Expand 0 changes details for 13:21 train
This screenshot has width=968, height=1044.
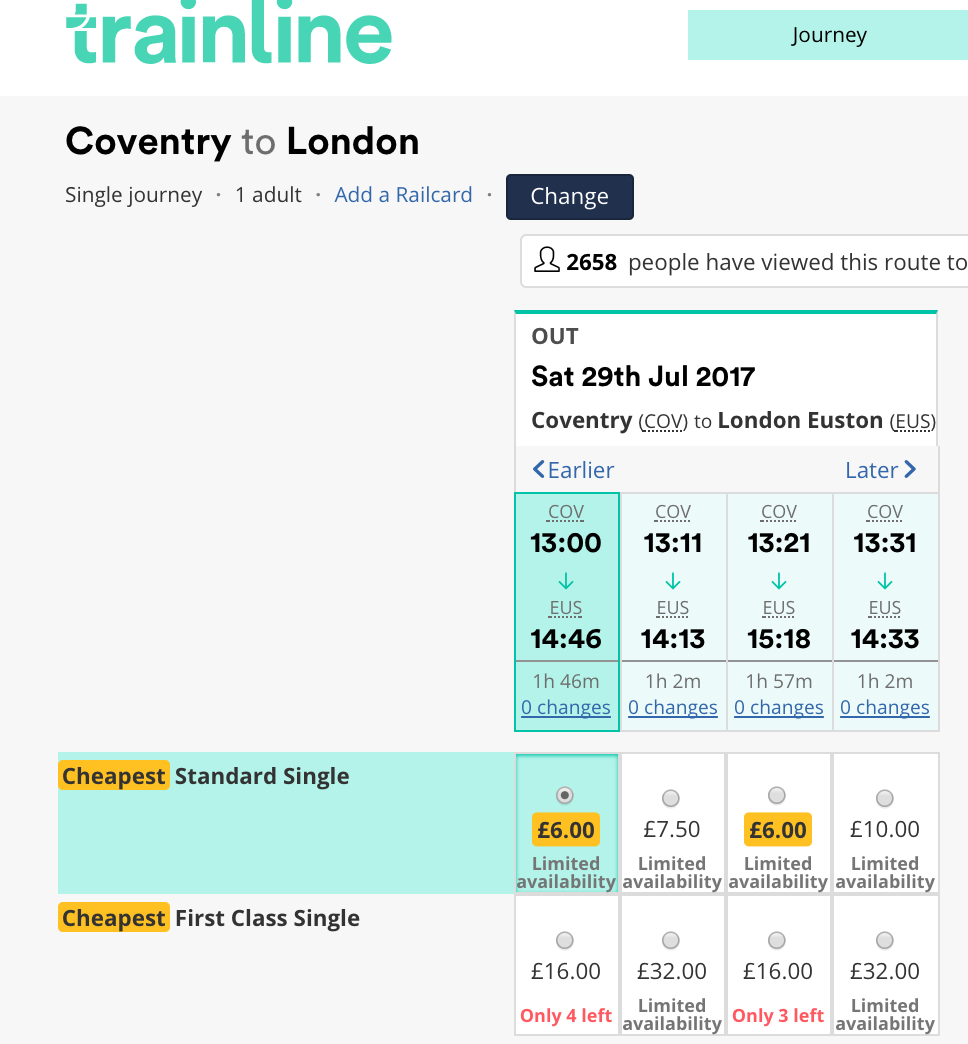779,707
